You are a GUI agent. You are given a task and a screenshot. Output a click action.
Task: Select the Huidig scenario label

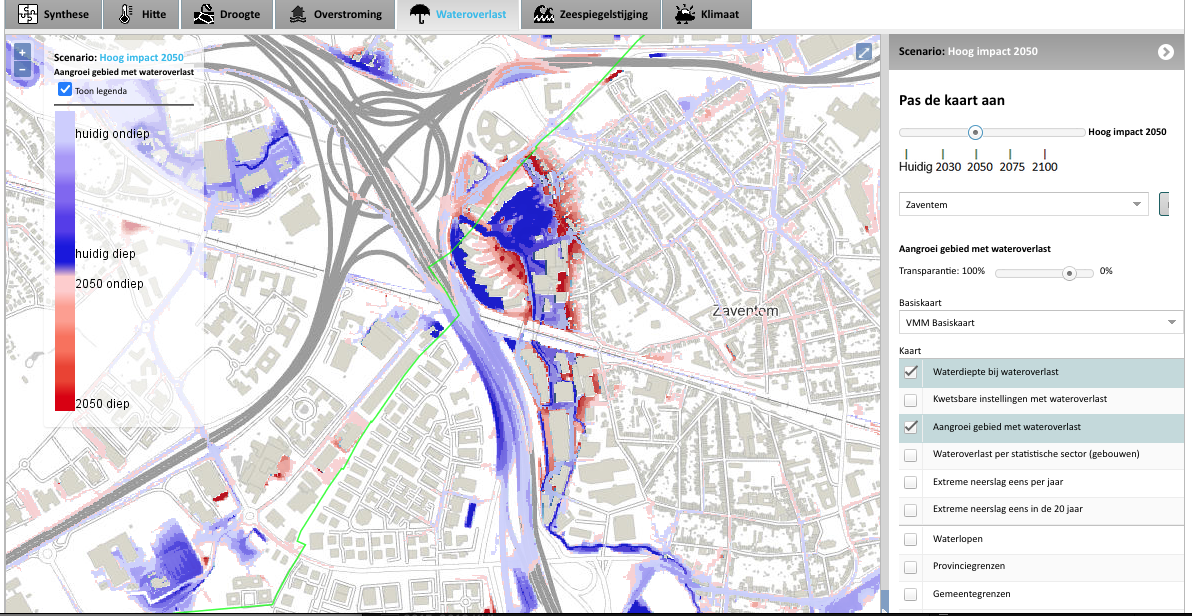pyautogui.click(x=915, y=167)
